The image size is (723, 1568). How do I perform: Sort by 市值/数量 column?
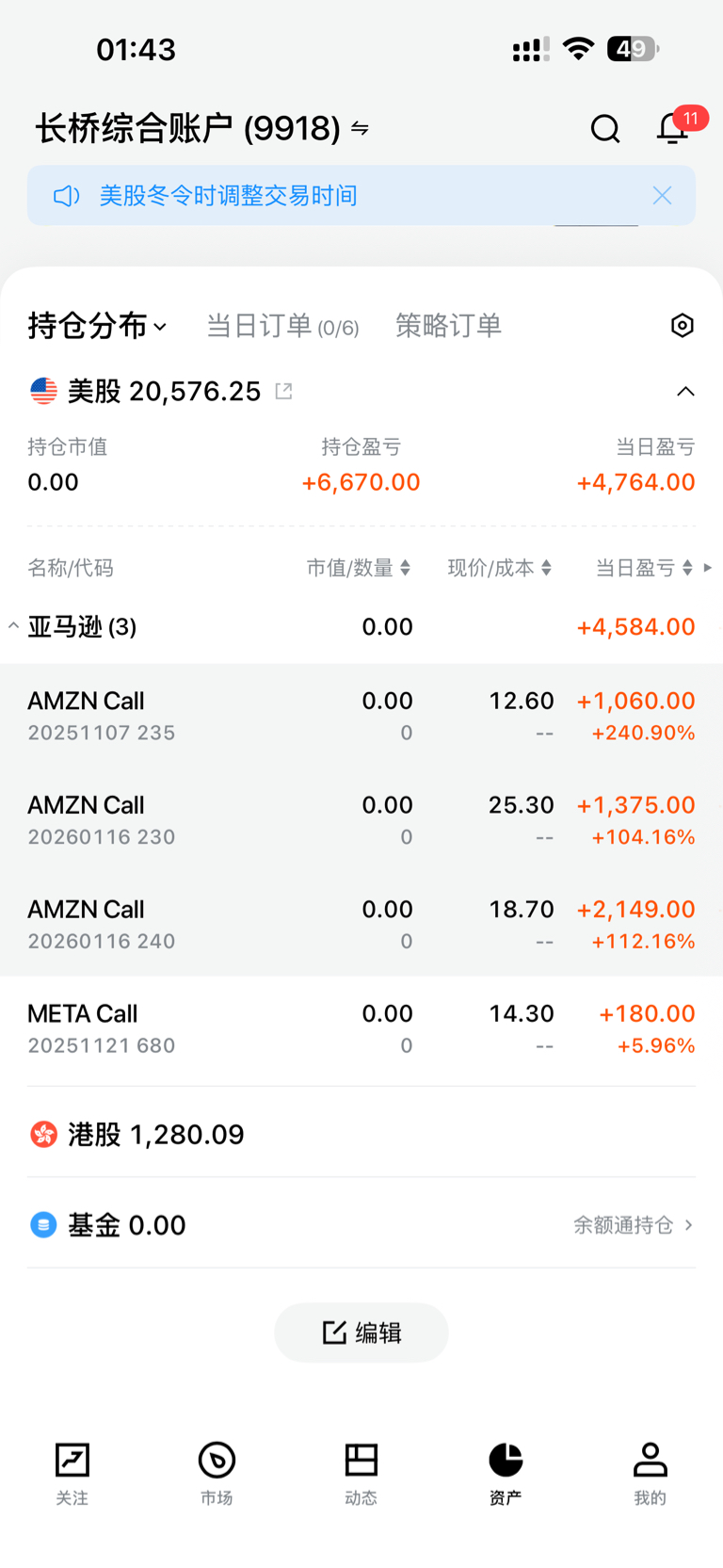(359, 568)
